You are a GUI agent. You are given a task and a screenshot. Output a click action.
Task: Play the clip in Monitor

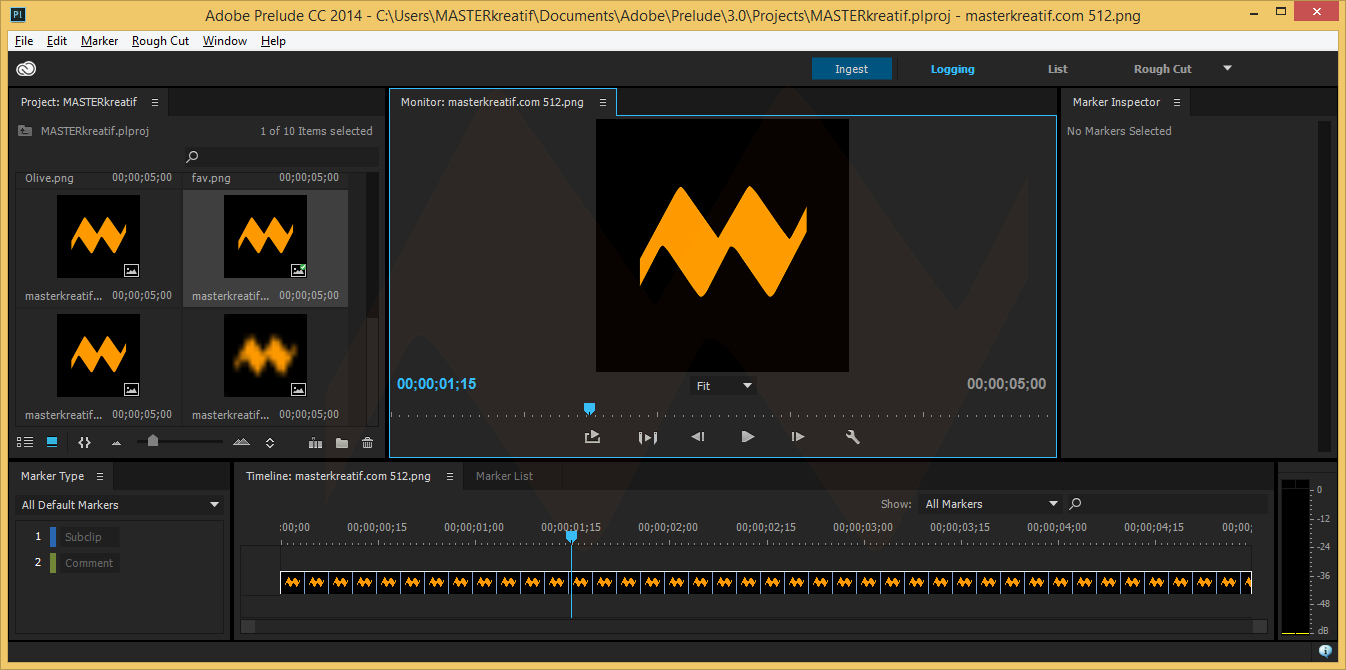point(747,437)
